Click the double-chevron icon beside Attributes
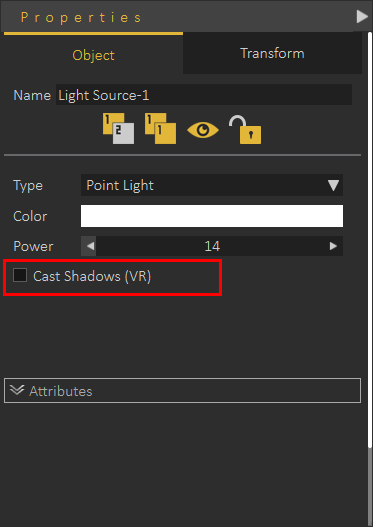 (x=17, y=390)
